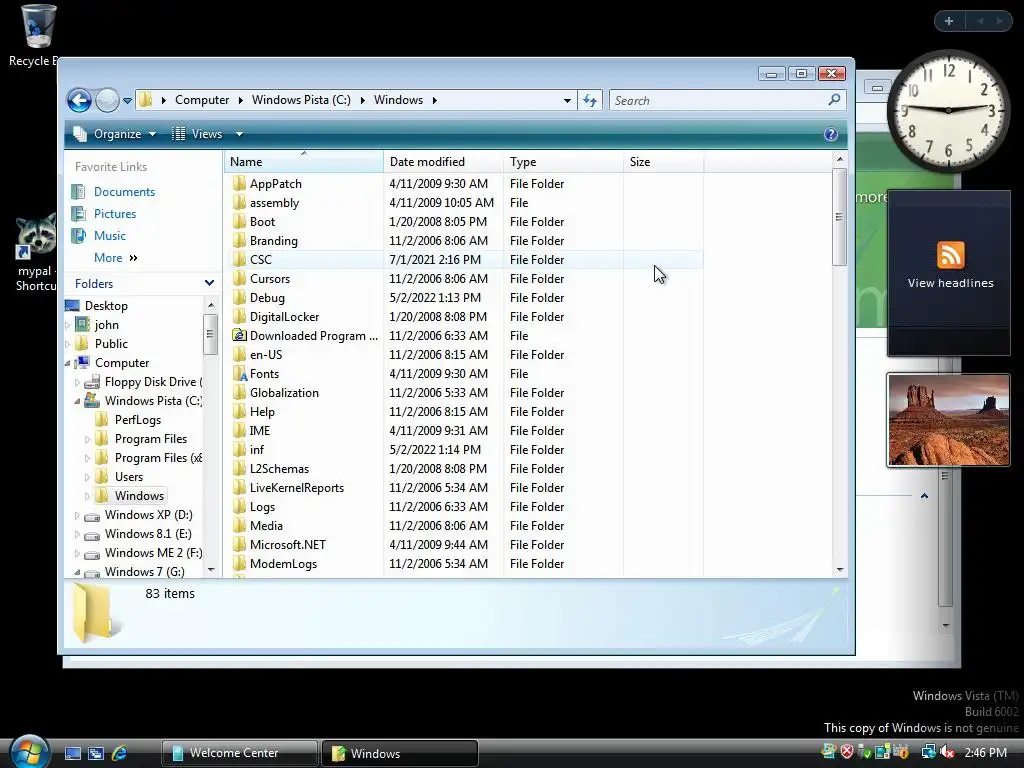Screen dimensions: 1024x768
Task: Click the View headlines feed gadget
Action: click(949, 273)
